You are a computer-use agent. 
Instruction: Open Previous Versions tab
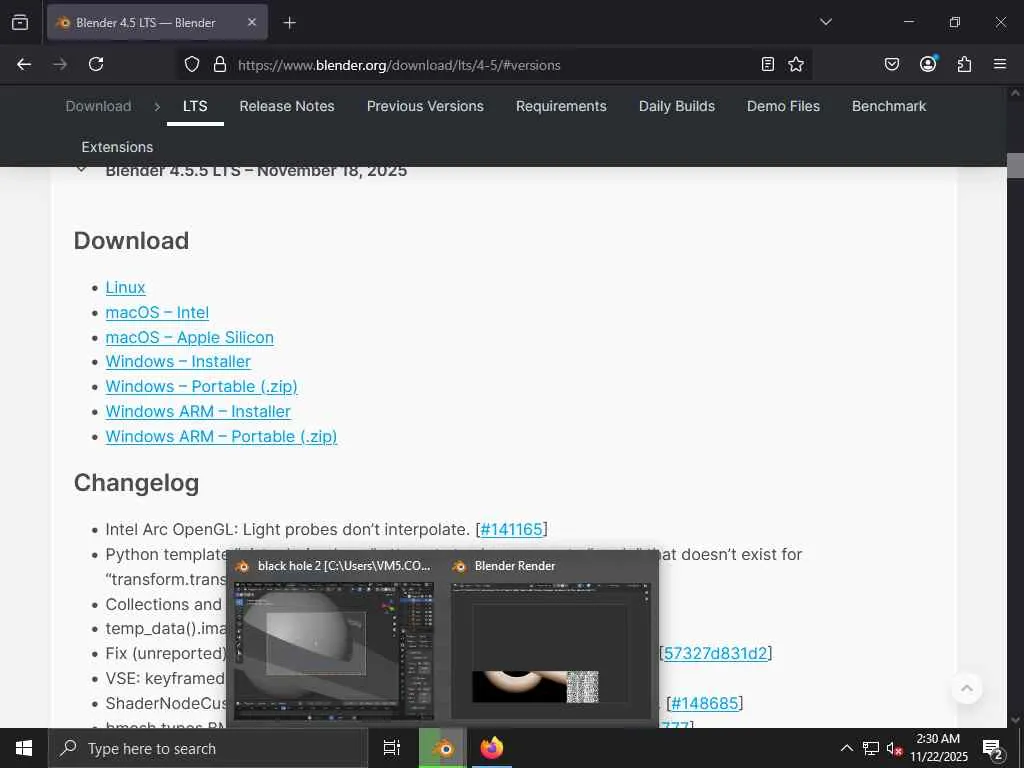(425, 106)
